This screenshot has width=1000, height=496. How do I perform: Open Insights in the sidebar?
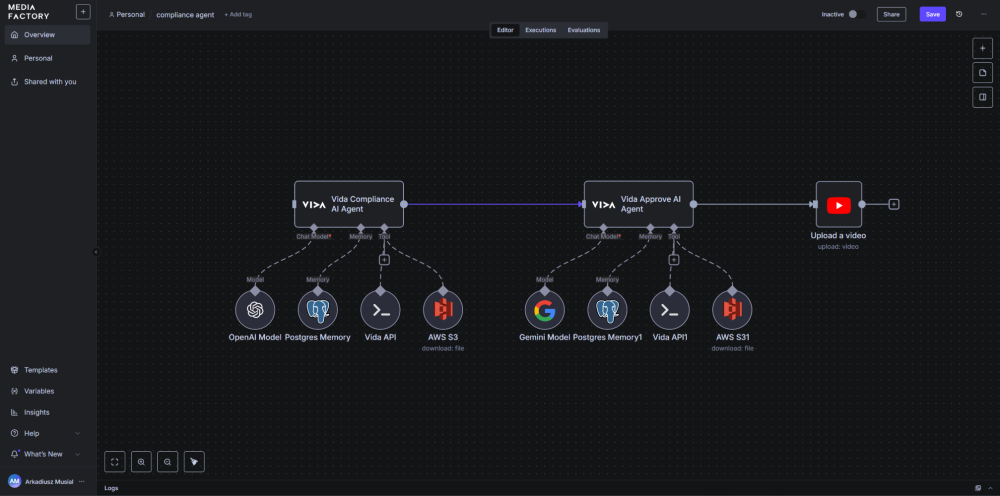pos(47,412)
